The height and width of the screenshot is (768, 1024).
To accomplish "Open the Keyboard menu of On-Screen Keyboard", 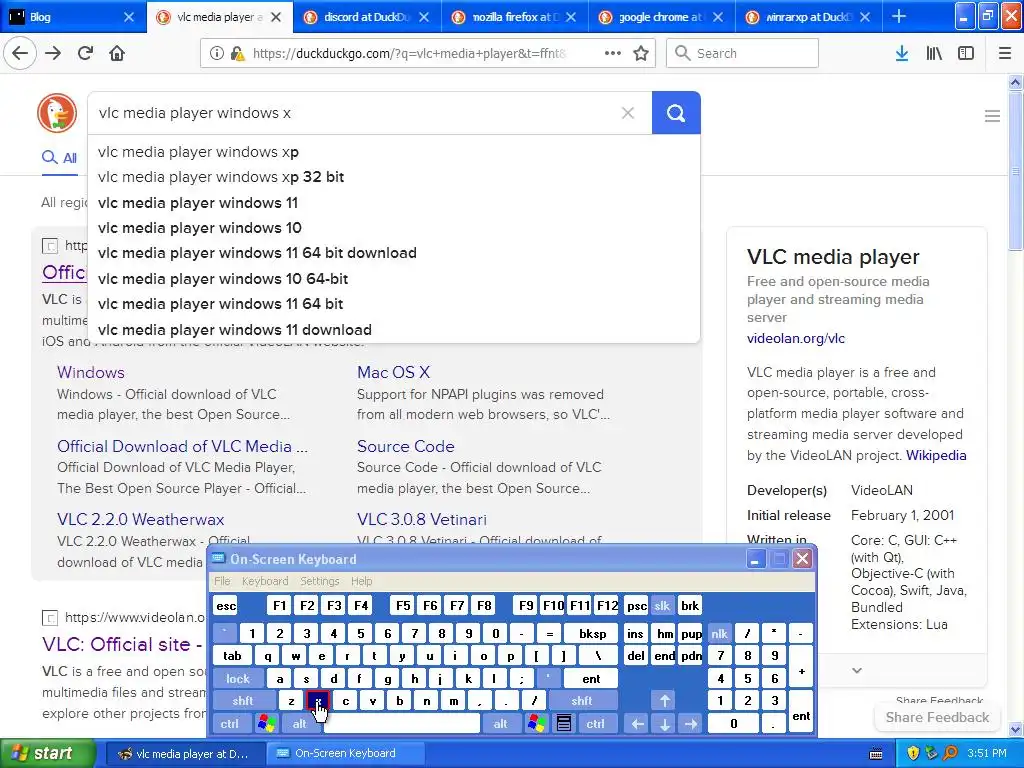I will 264,581.
